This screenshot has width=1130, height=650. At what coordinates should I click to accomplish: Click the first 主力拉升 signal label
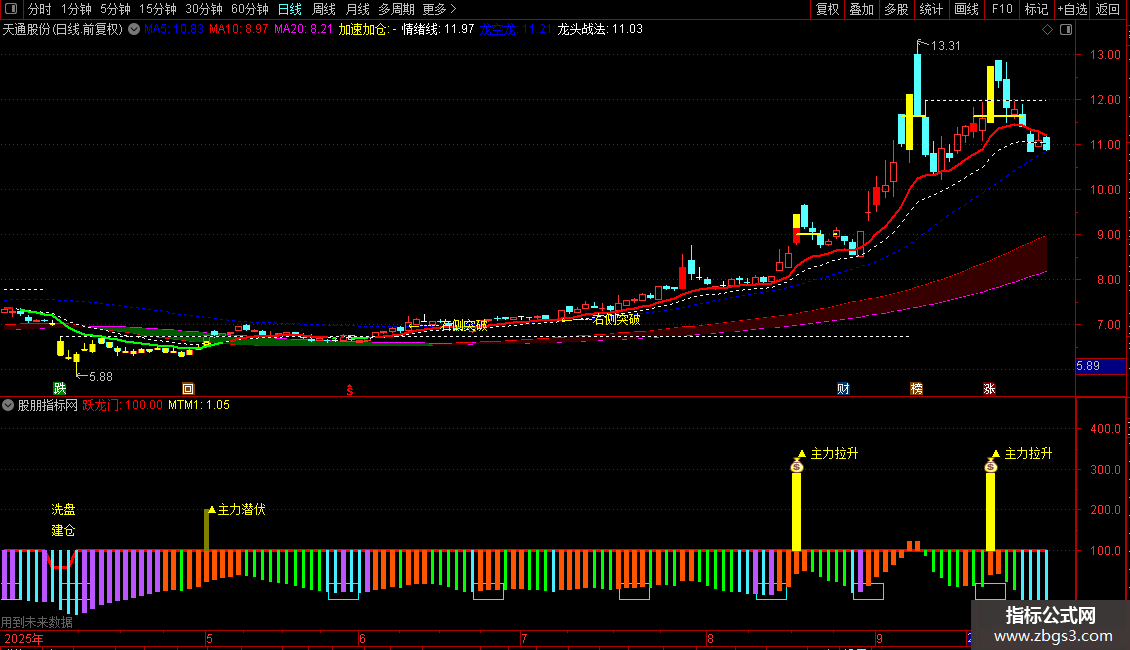[x=835, y=453]
